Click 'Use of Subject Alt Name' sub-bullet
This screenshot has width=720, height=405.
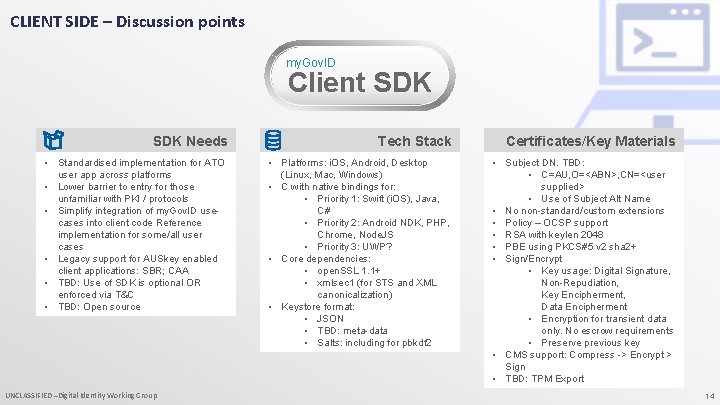(596, 198)
